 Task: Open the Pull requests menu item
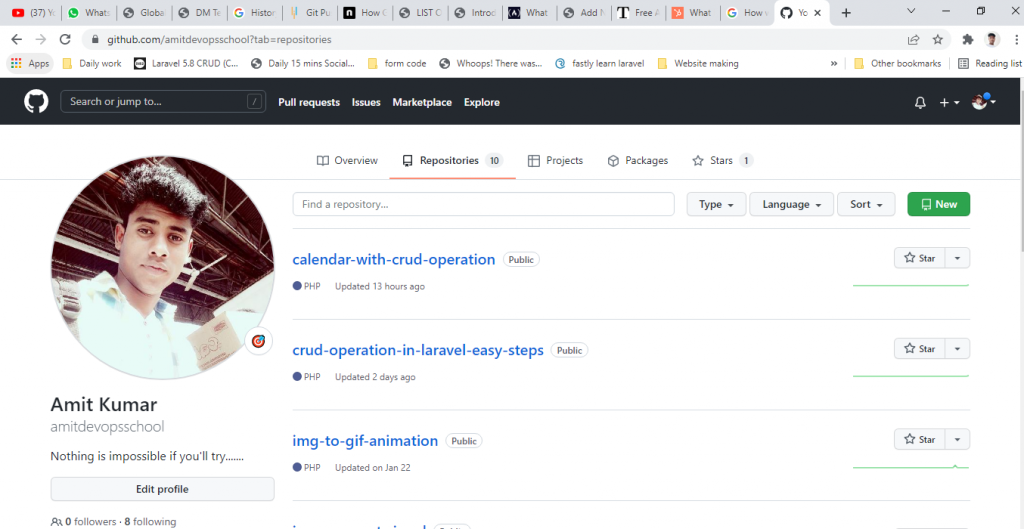pos(309,102)
